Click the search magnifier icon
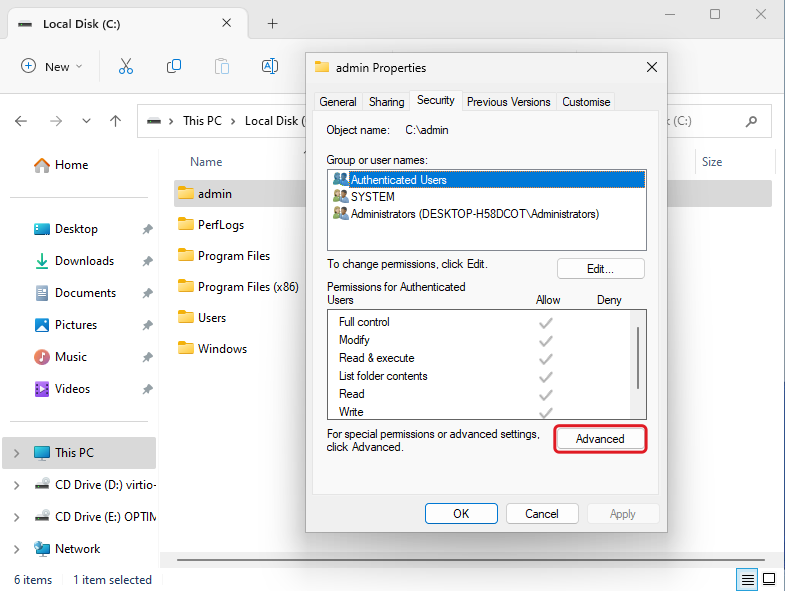The image size is (785, 591). point(751,121)
